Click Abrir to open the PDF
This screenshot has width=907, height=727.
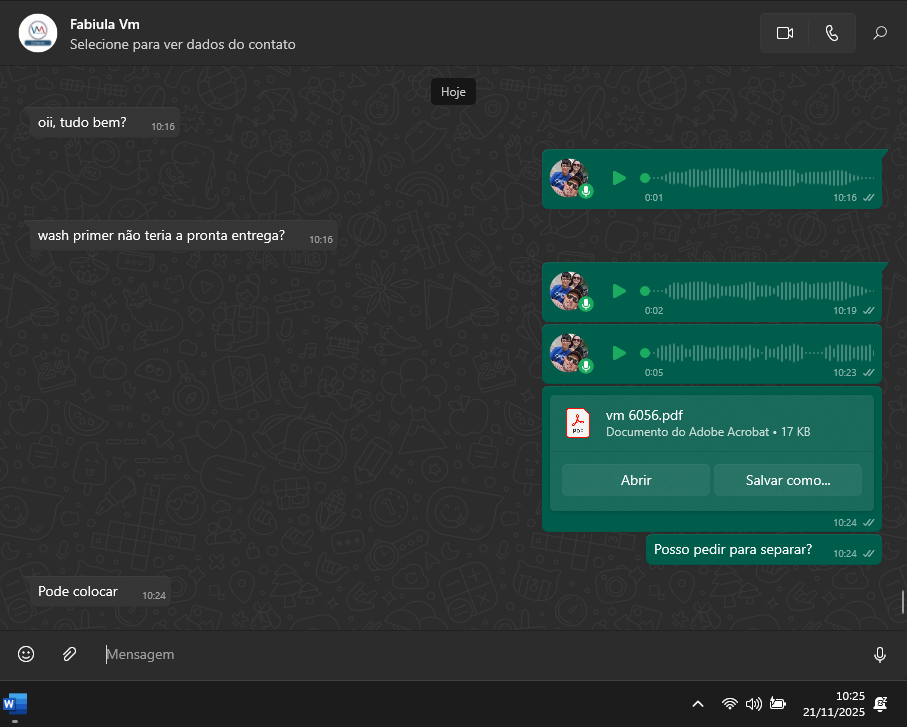coord(635,480)
